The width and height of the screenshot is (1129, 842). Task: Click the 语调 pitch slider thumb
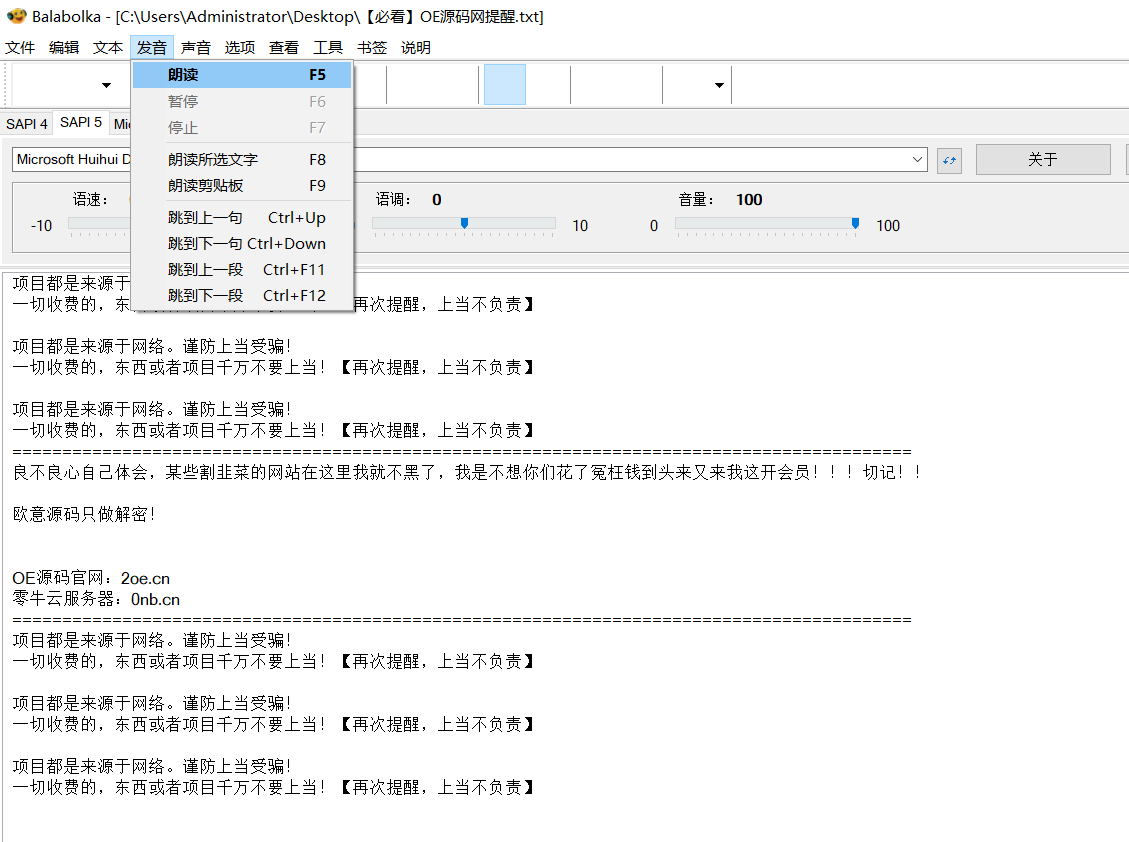pos(464,223)
